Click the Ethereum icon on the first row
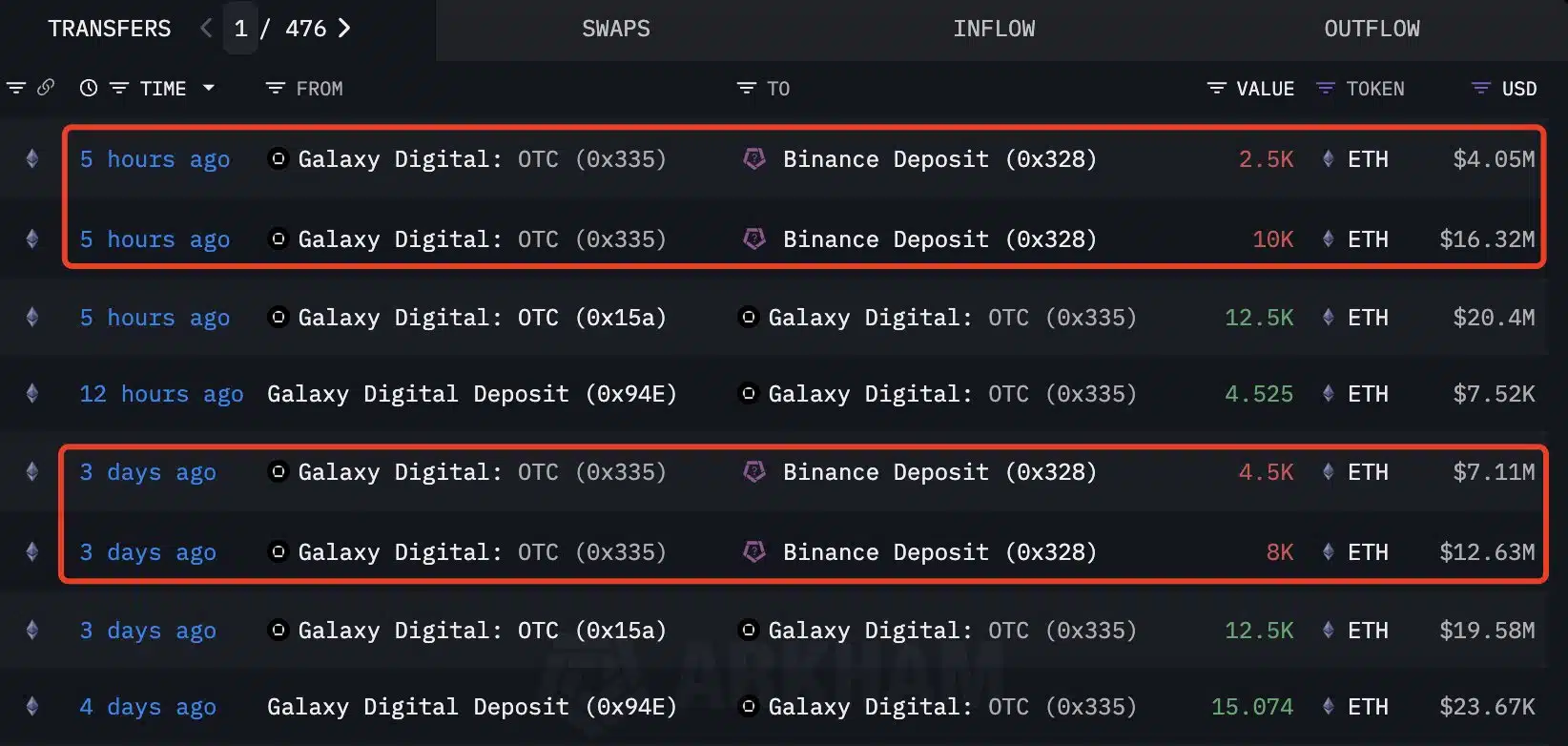1568x746 pixels. coord(32,159)
